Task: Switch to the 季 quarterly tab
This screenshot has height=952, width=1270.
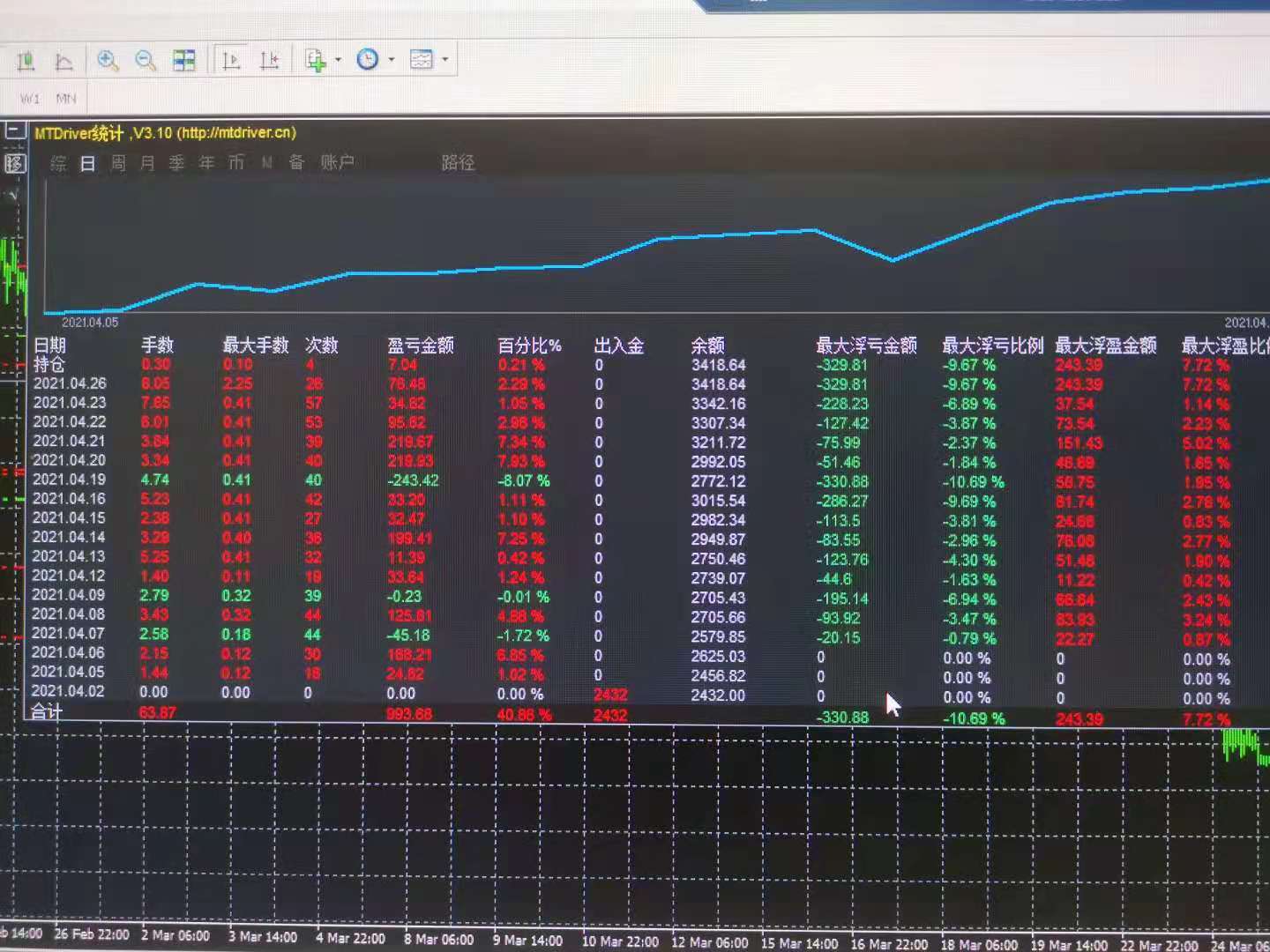Action: pyautogui.click(x=177, y=163)
